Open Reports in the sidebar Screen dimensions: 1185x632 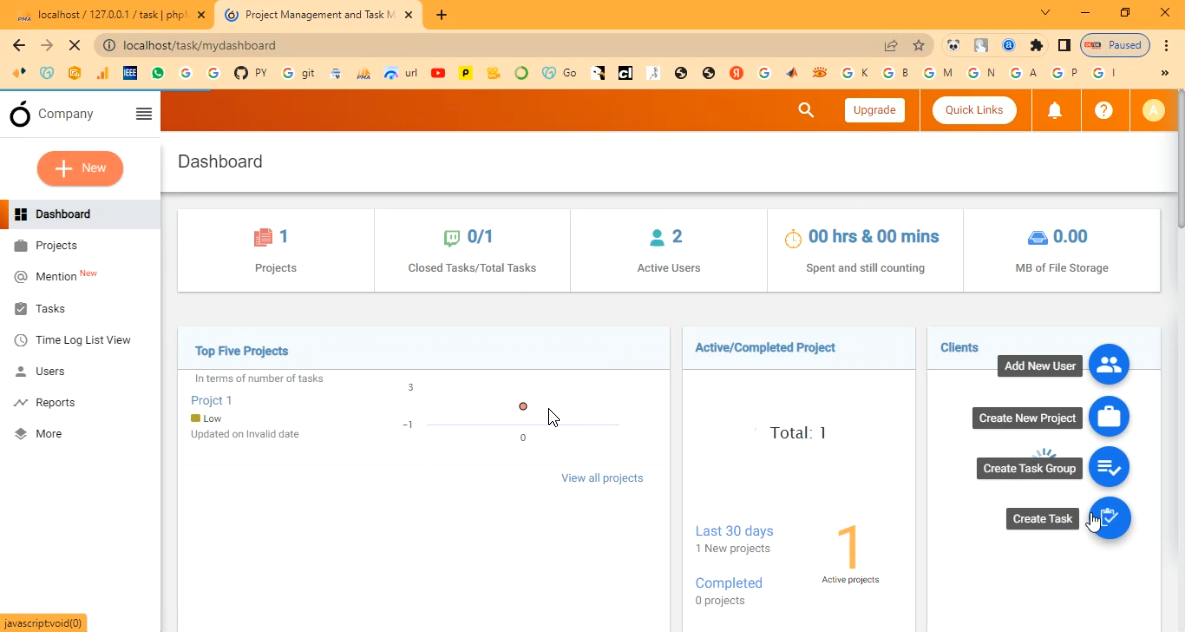[x=80, y=402]
